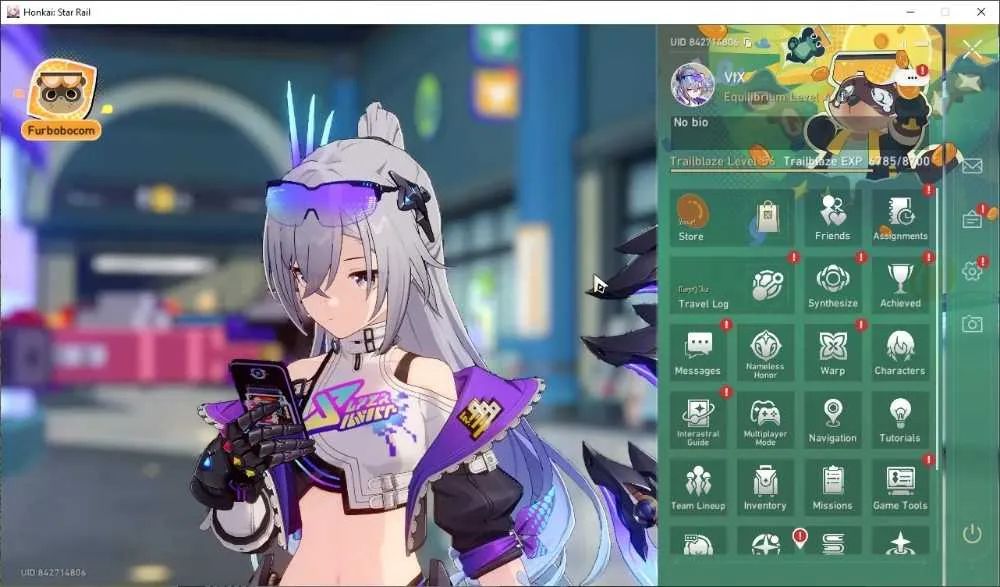
Task: Open Team Lineup
Action: pyautogui.click(x=698, y=487)
